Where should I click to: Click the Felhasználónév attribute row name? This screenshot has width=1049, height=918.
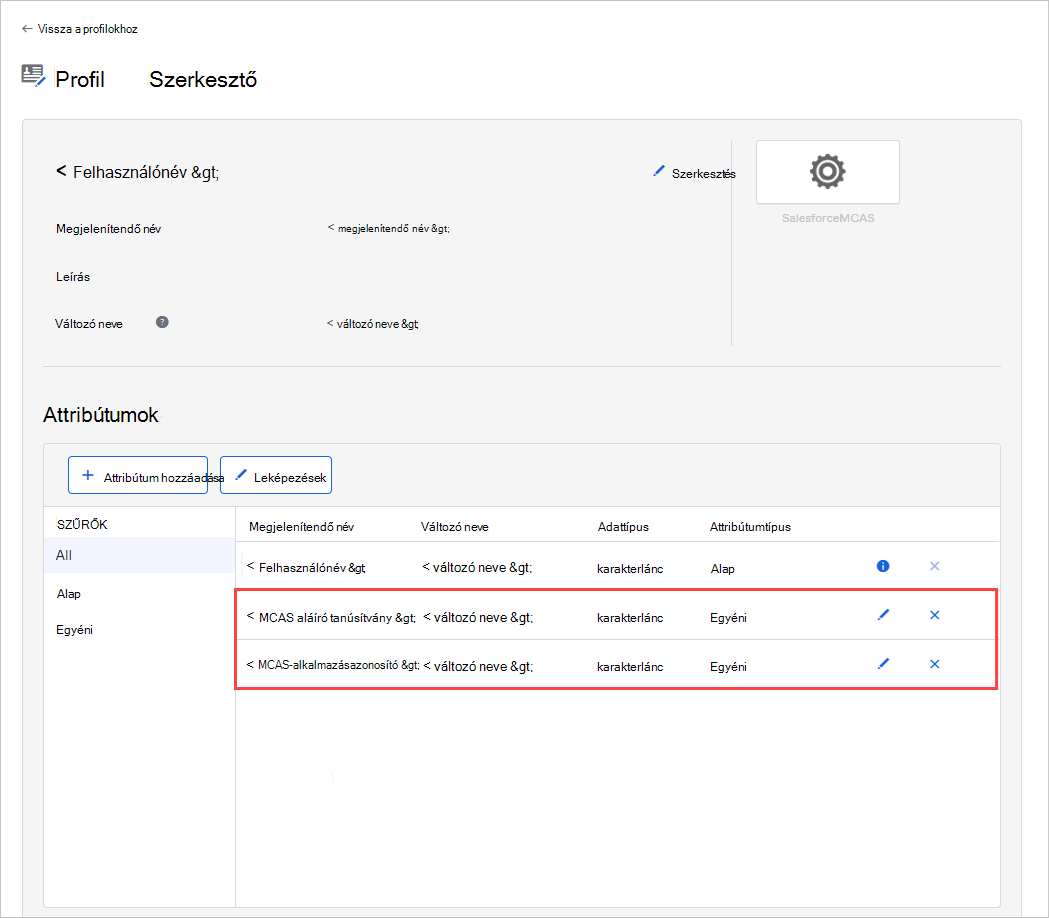[x=306, y=567]
